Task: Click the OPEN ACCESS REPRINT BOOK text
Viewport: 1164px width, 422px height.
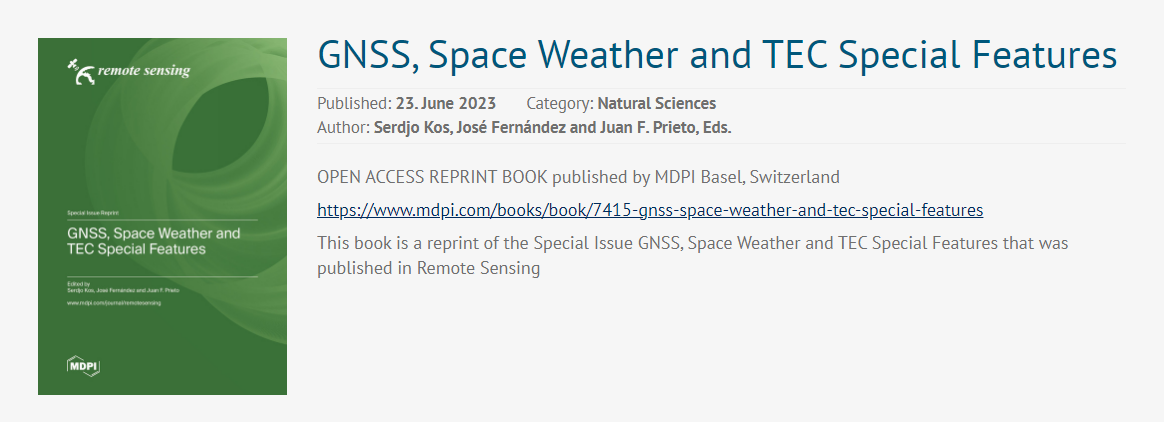Action: pos(432,177)
